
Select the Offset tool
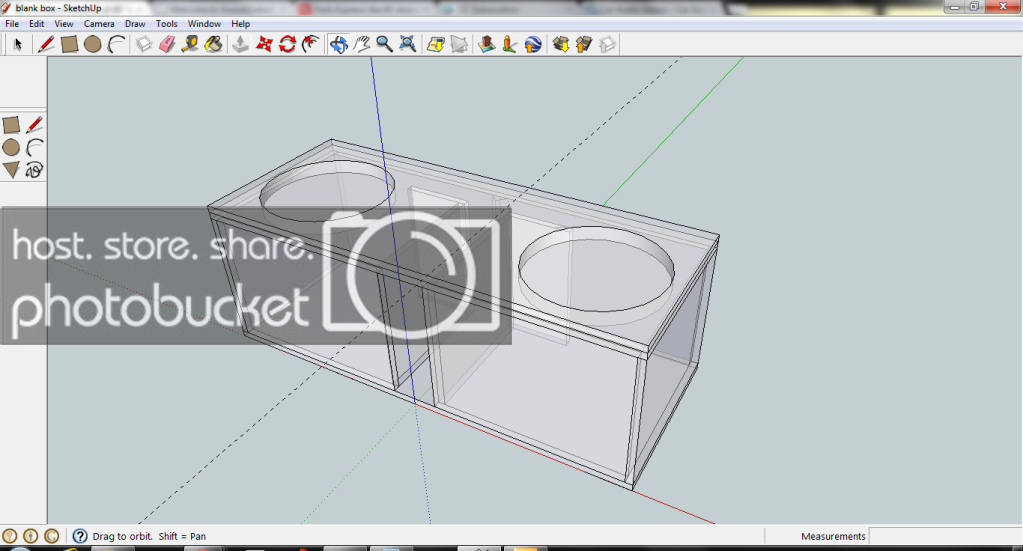click(311, 44)
